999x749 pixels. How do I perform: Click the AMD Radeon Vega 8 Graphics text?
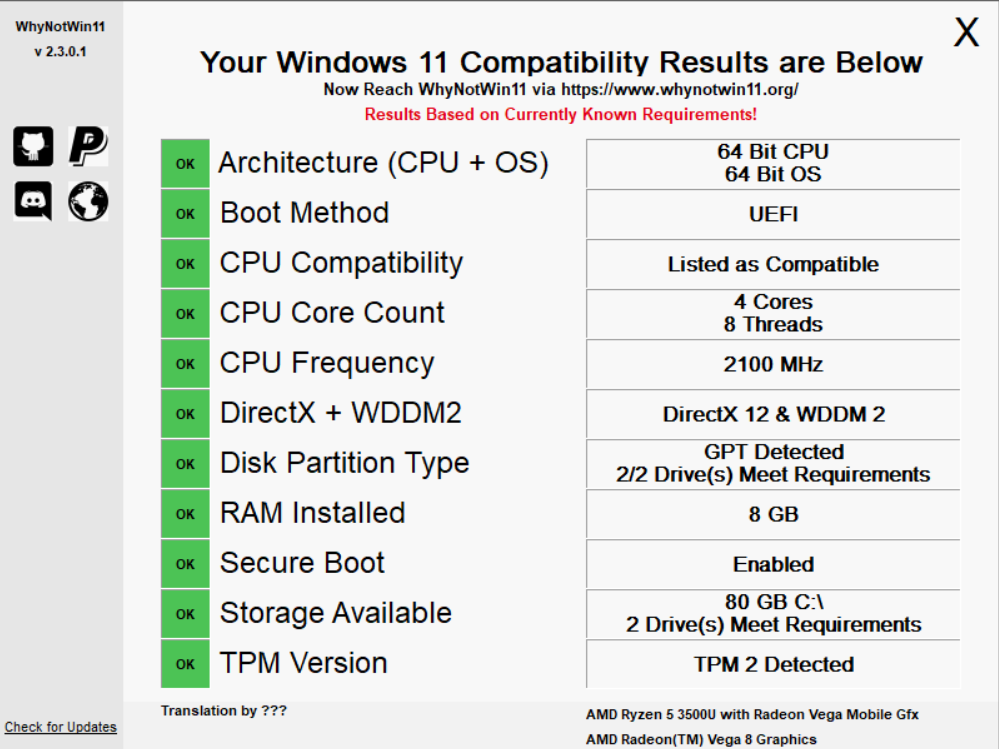(x=701, y=739)
